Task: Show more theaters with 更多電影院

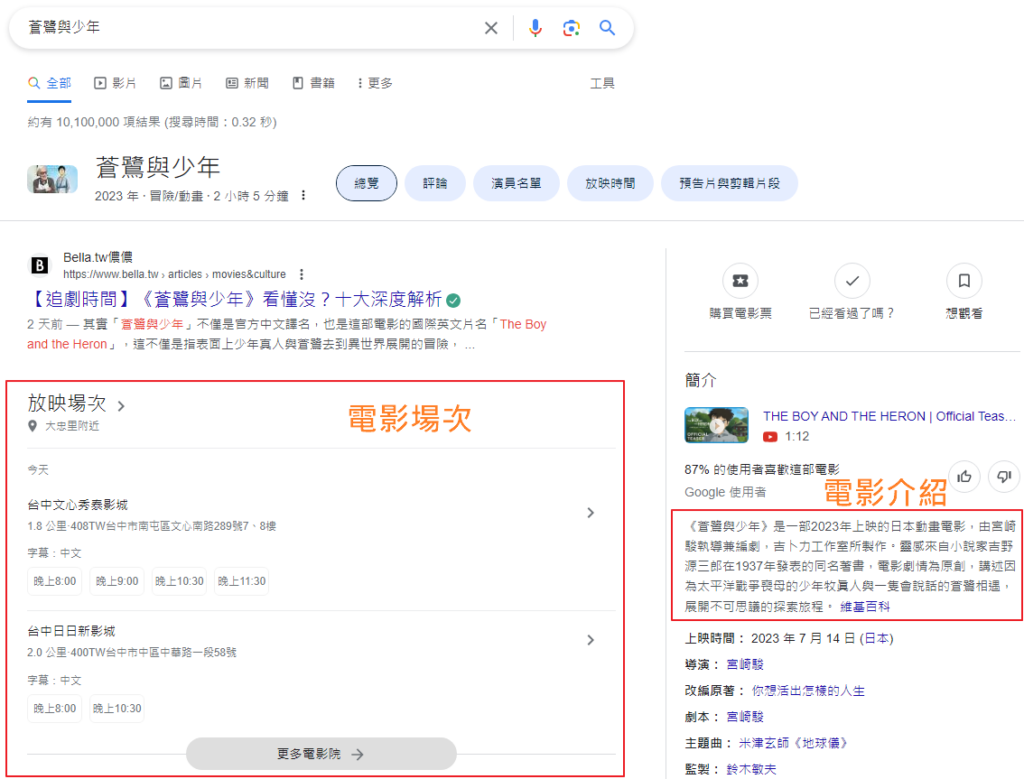Action: [x=321, y=754]
